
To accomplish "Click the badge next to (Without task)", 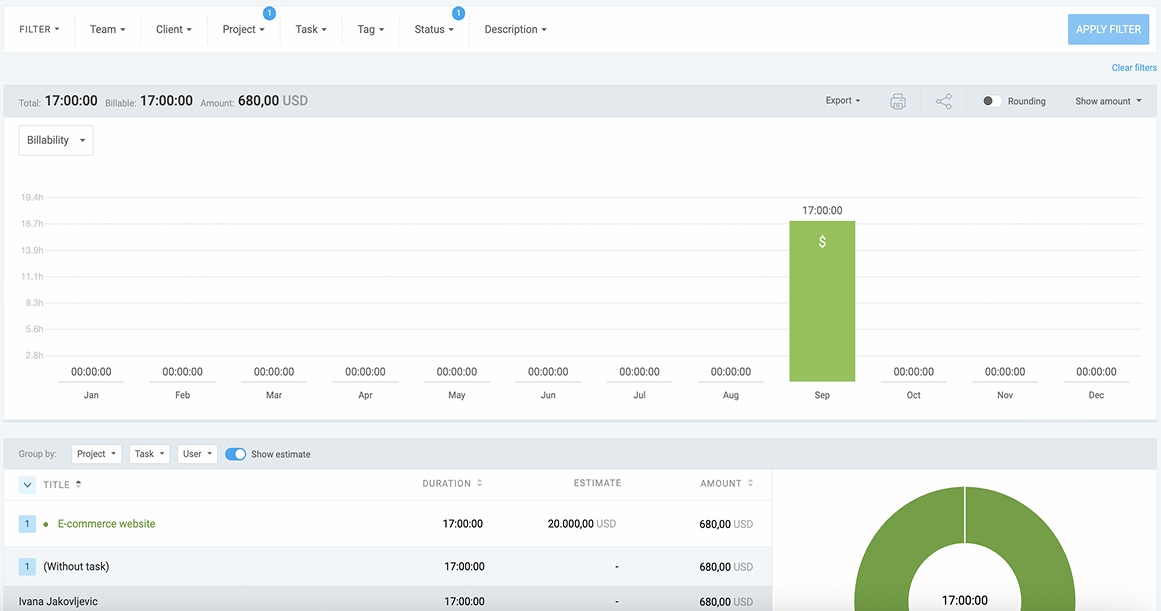I will pos(28,567).
